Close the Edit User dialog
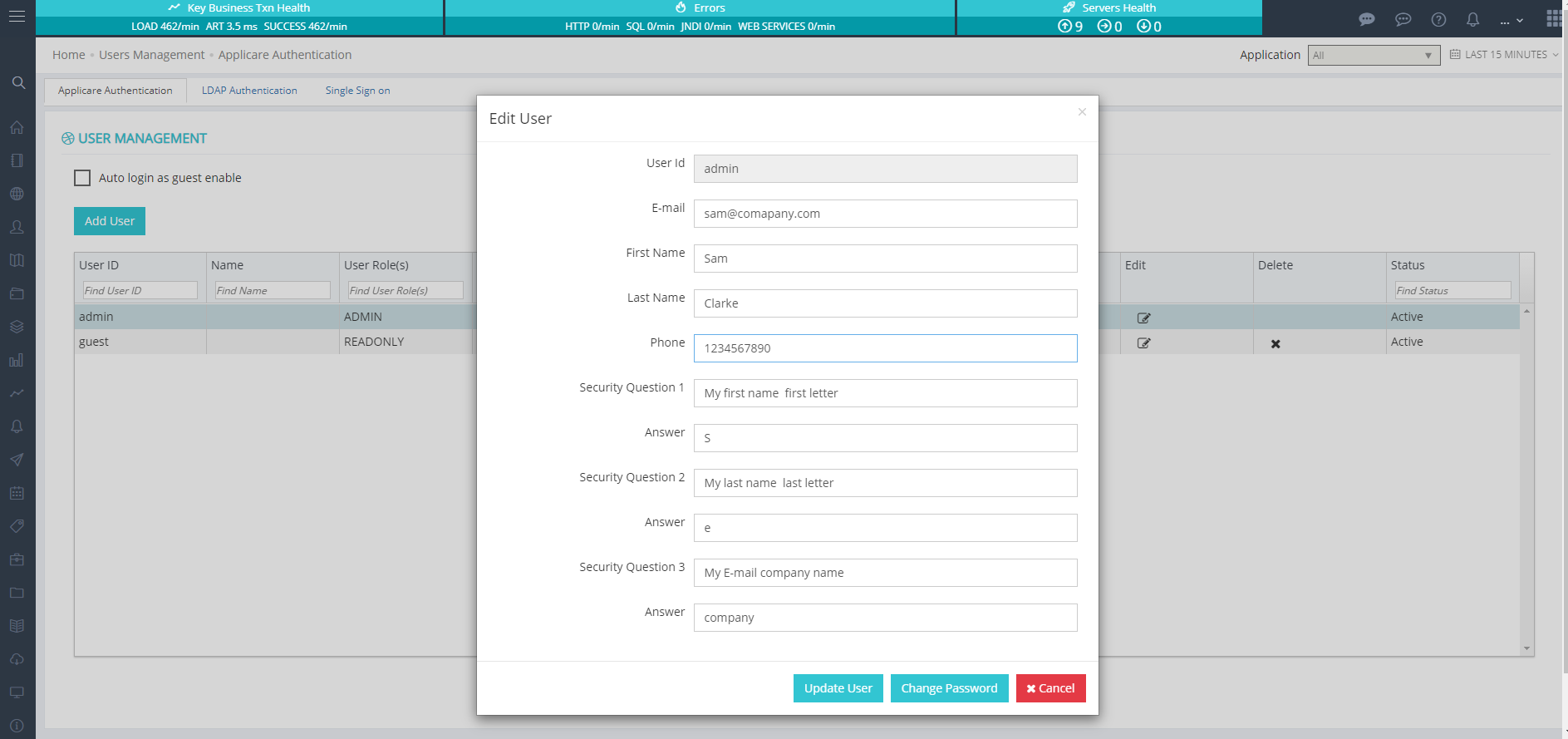This screenshot has width=1568, height=739. coord(1082,112)
